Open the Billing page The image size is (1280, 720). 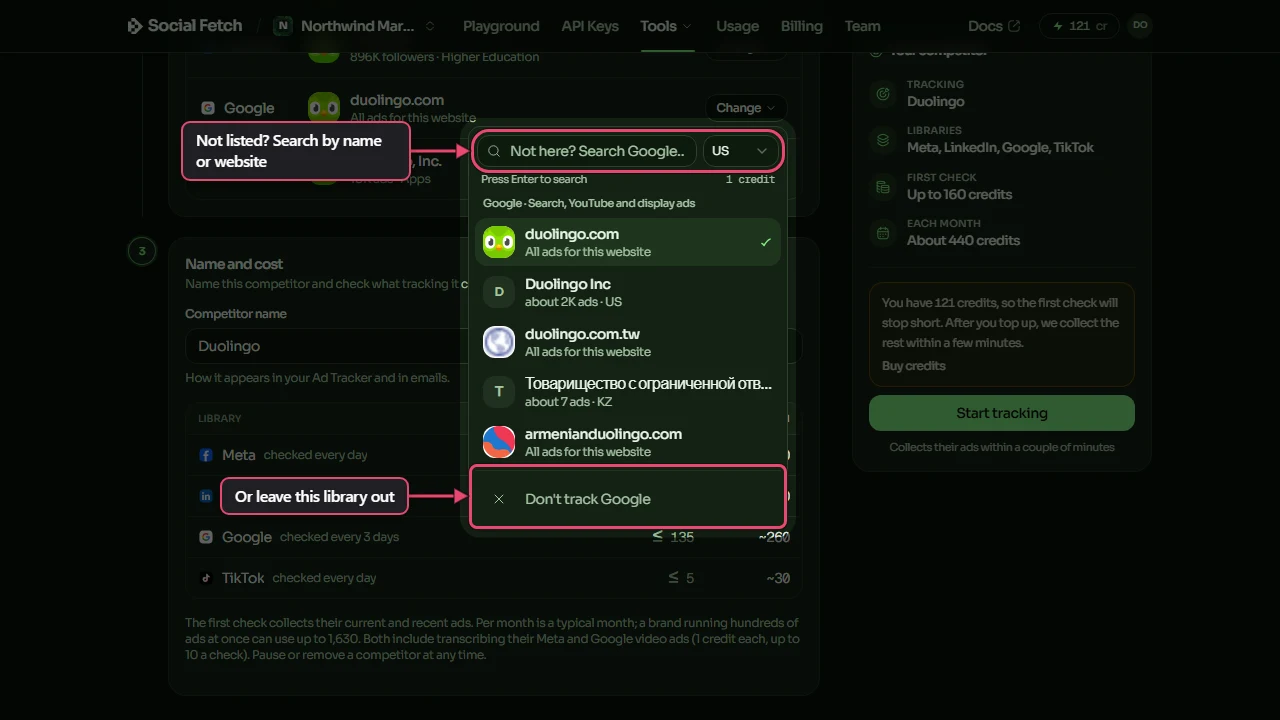801,26
